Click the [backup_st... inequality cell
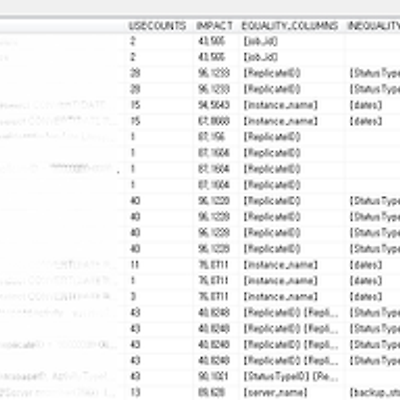The image size is (400, 400). pos(375,392)
